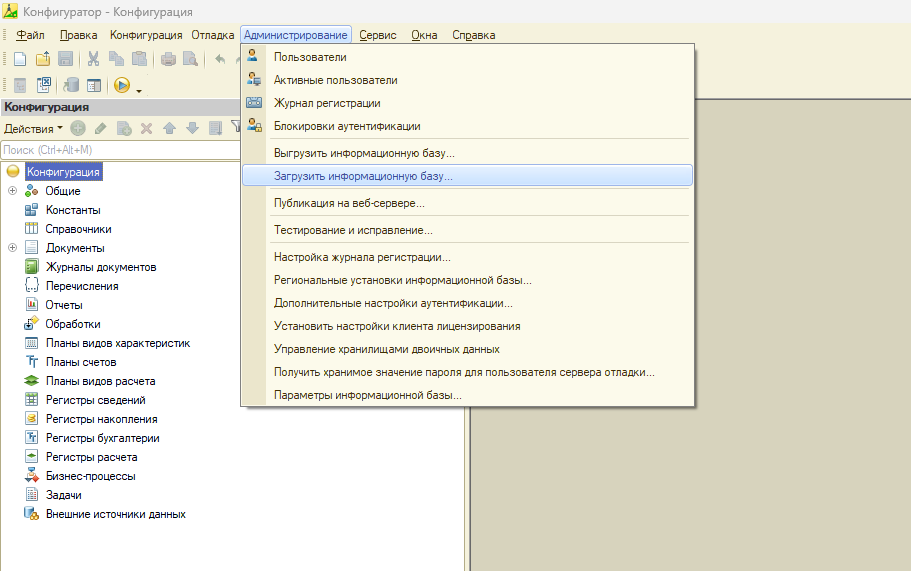Select Обработки in the tree

[73, 324]
